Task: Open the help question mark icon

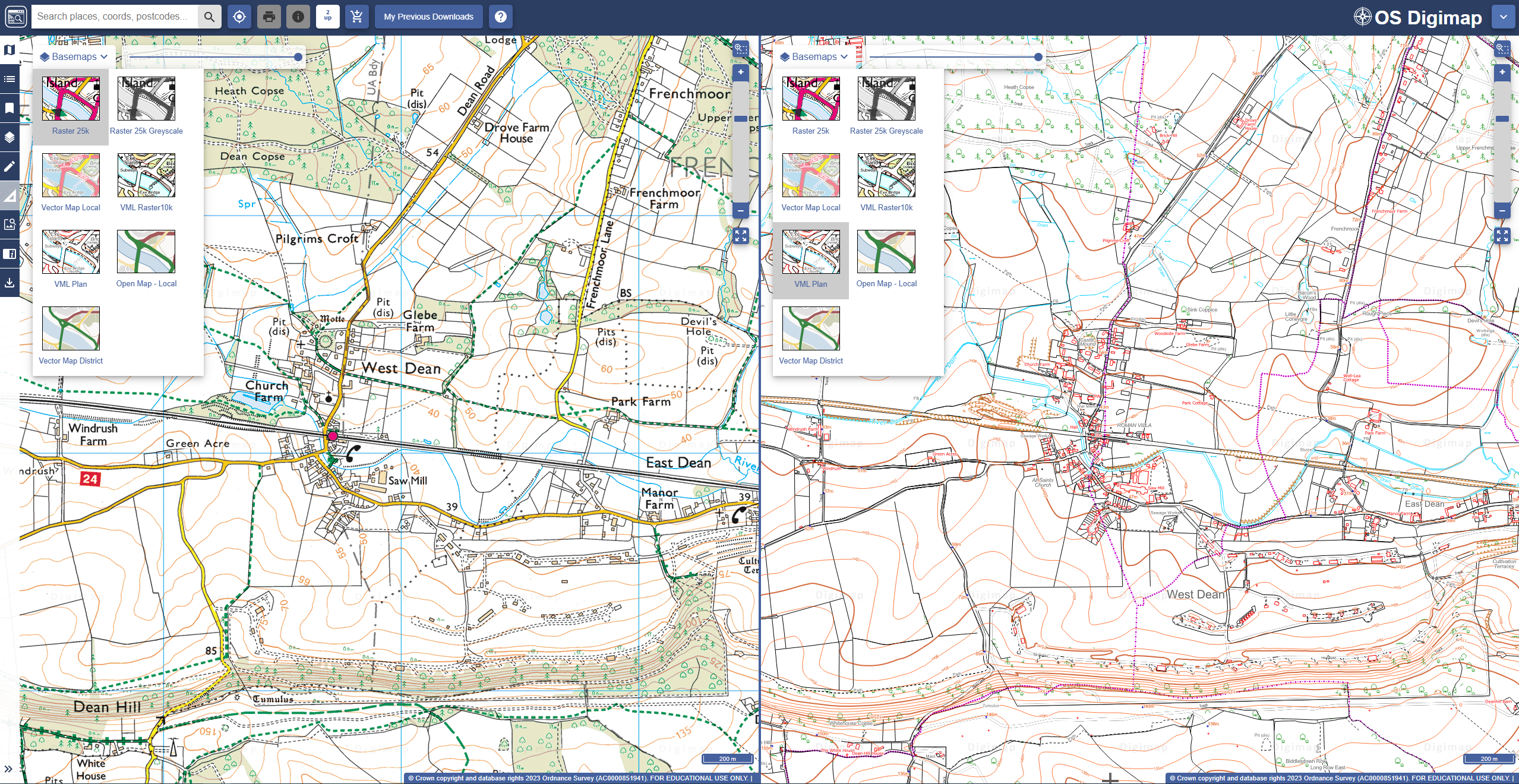Action: pos(501,17)
